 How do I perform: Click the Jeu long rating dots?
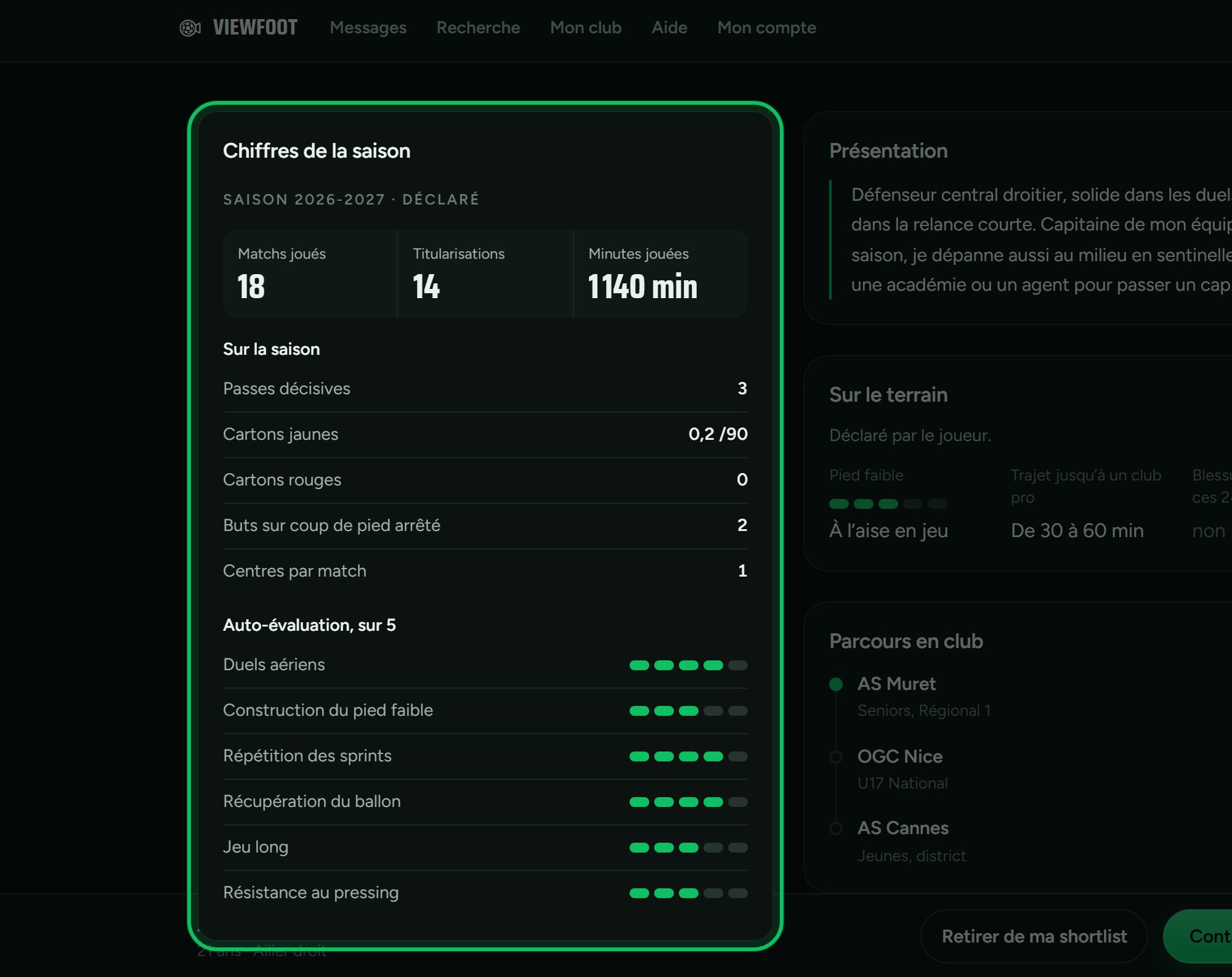click(x=689, y=848)
